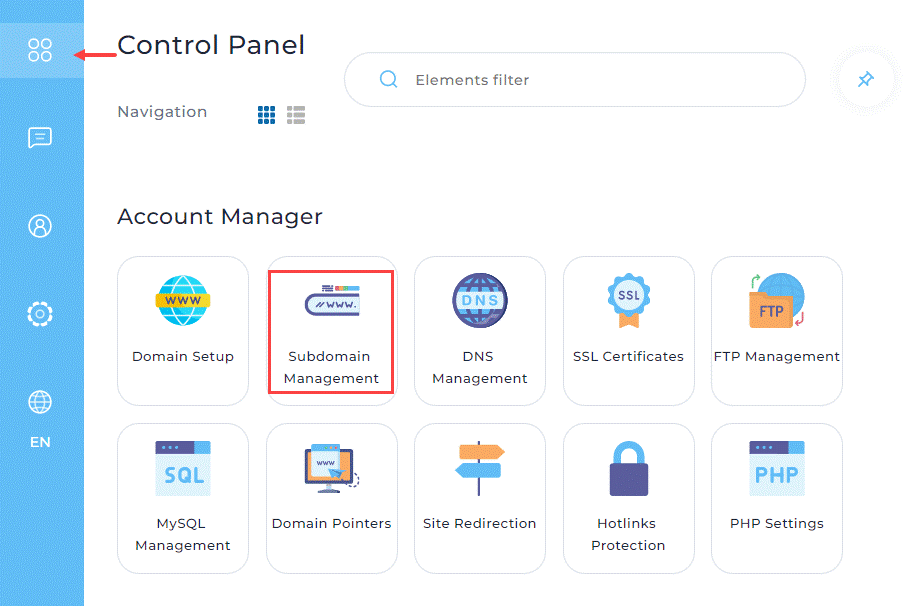Open the EN language selector
This screenshot has height=606, width=909.
tap(40, 416)
